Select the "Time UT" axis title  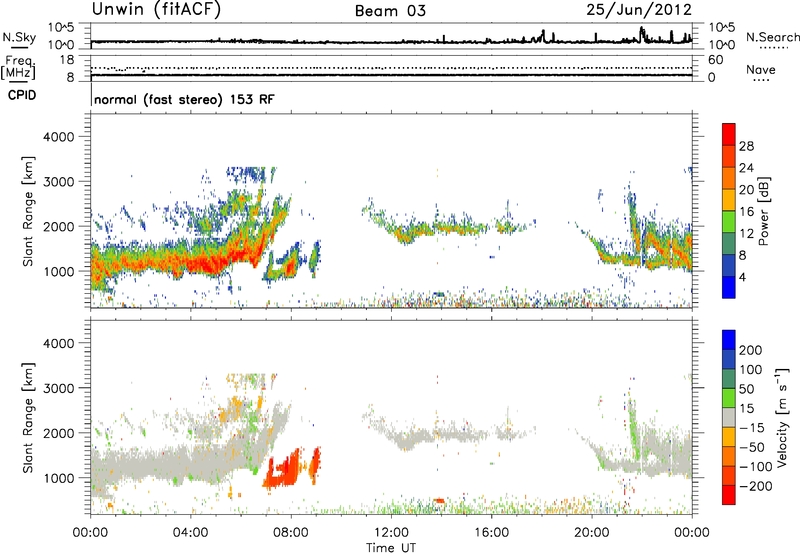coord(391,548)
